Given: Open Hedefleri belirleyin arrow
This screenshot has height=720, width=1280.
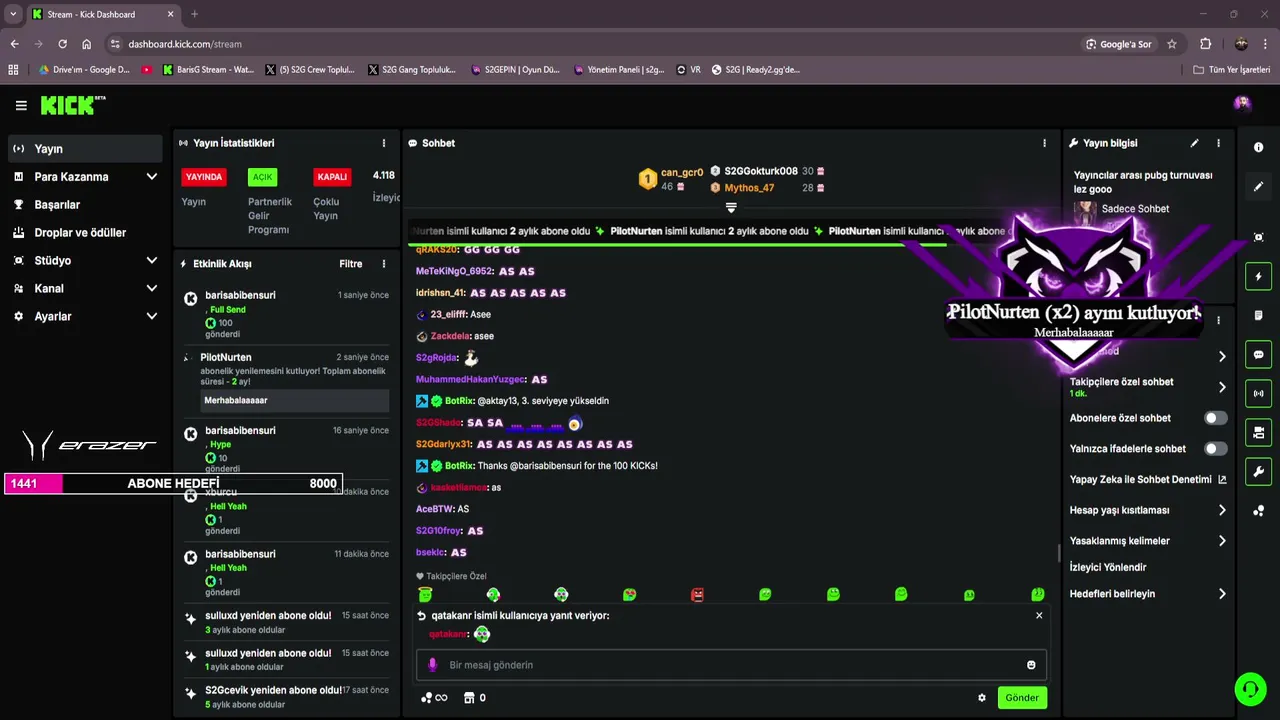Looking at the screenshot, I should [1222, 594].
